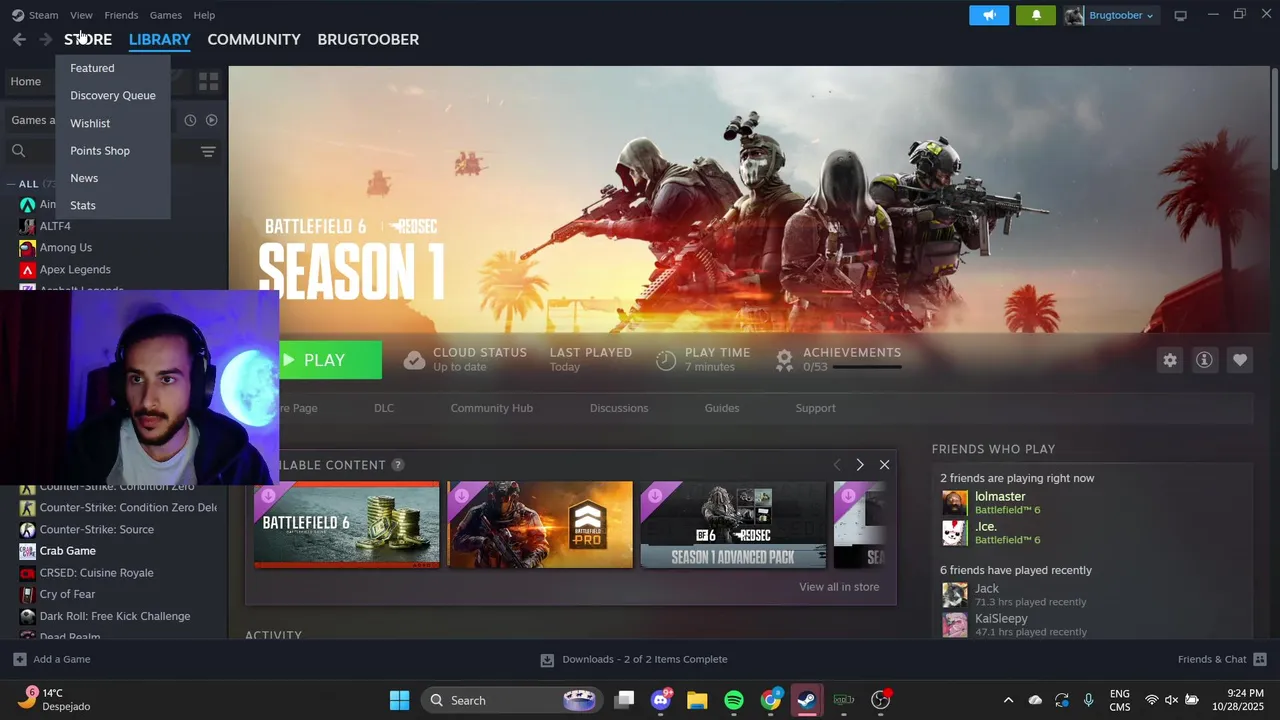Click View all in store link
Viewport: 1280px width, 720px height.
839,587
